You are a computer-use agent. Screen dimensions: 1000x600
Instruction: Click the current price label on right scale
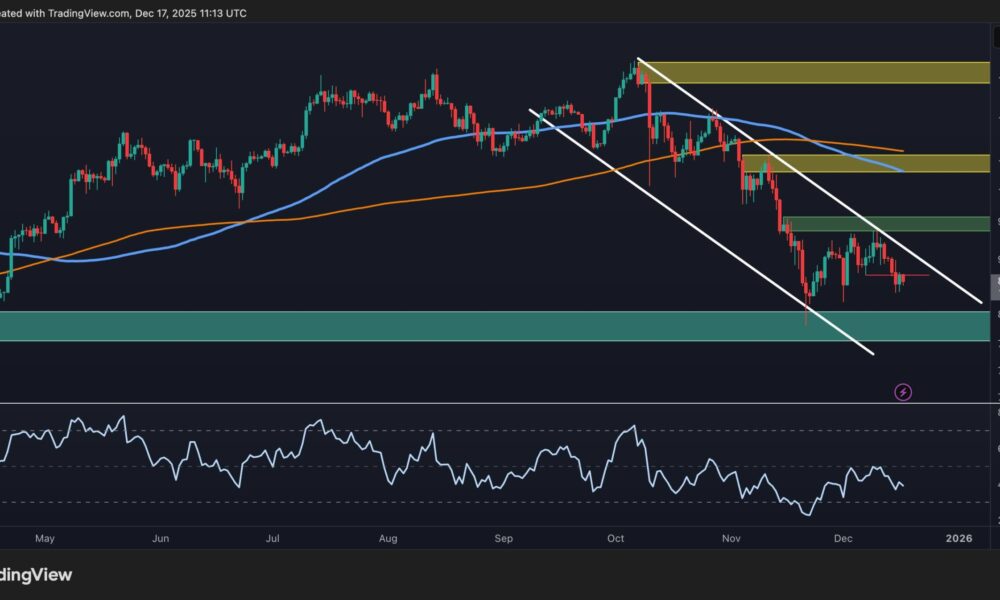[993, 286]
